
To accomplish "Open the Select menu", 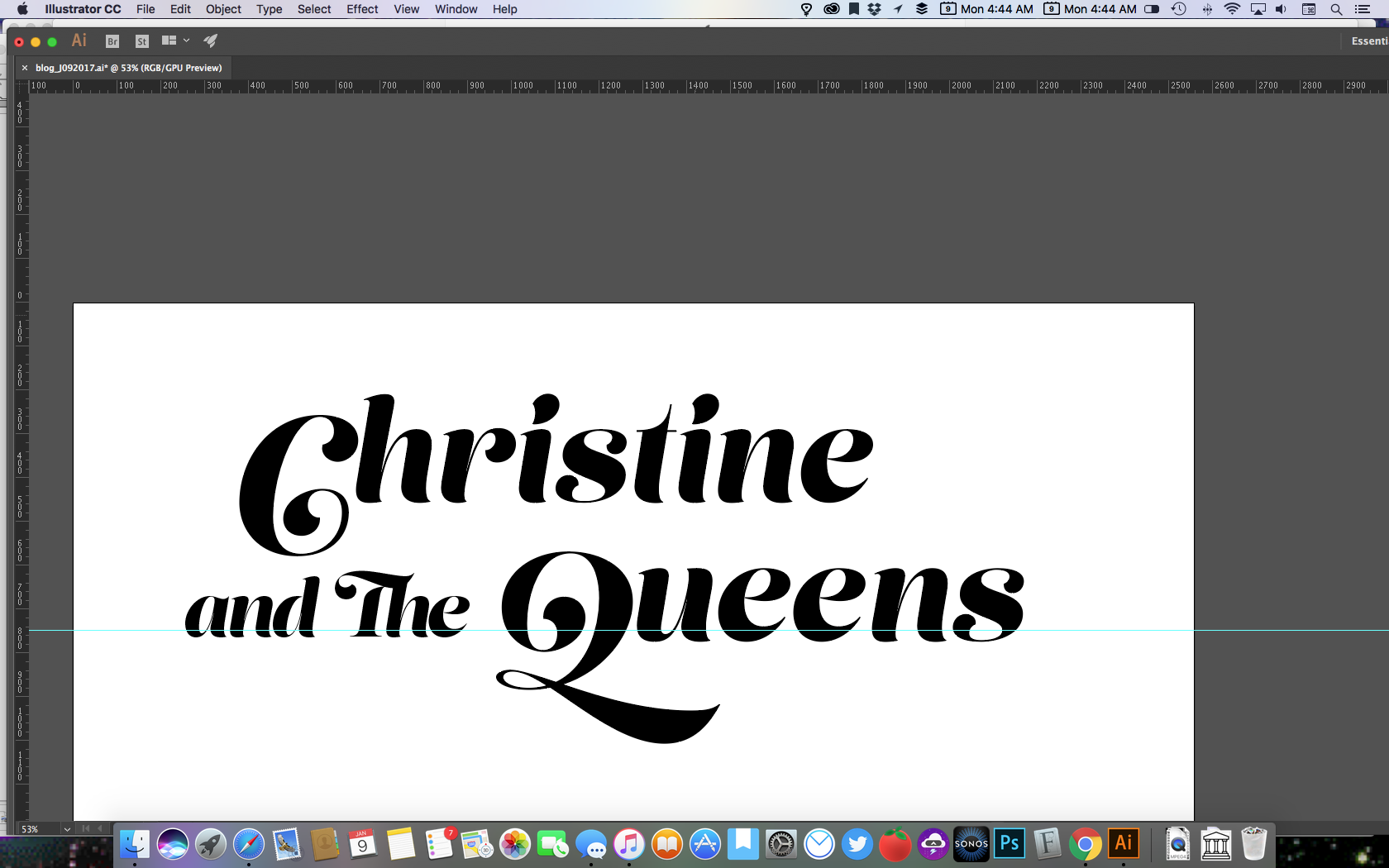I will (x=314, y=9).
